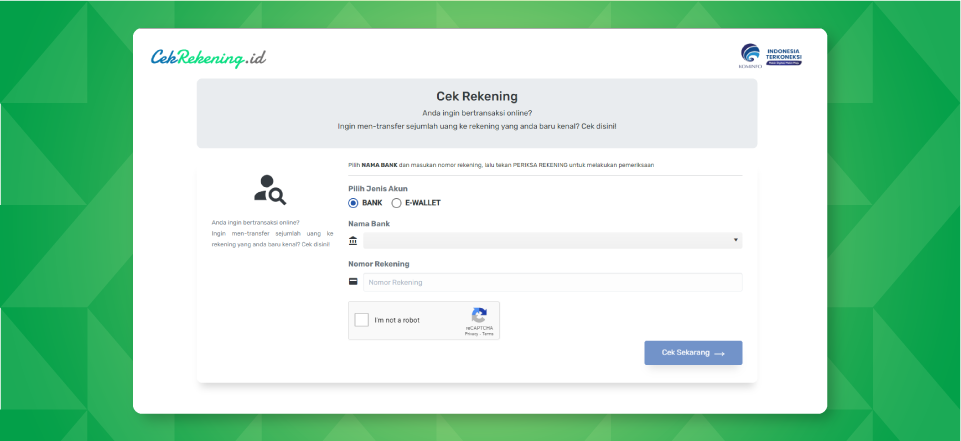Click the Nama Bank field label
Viewport: 961px width, 441px height.
(x=369, y=224)
